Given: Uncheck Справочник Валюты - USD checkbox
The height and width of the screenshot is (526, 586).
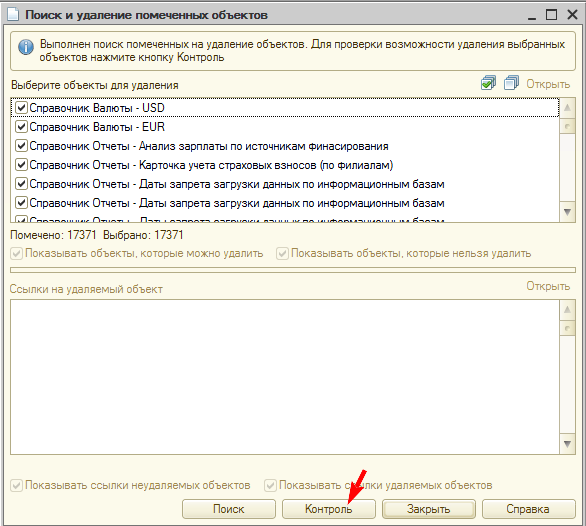Looking at the screenshot, I should [21, 108].
